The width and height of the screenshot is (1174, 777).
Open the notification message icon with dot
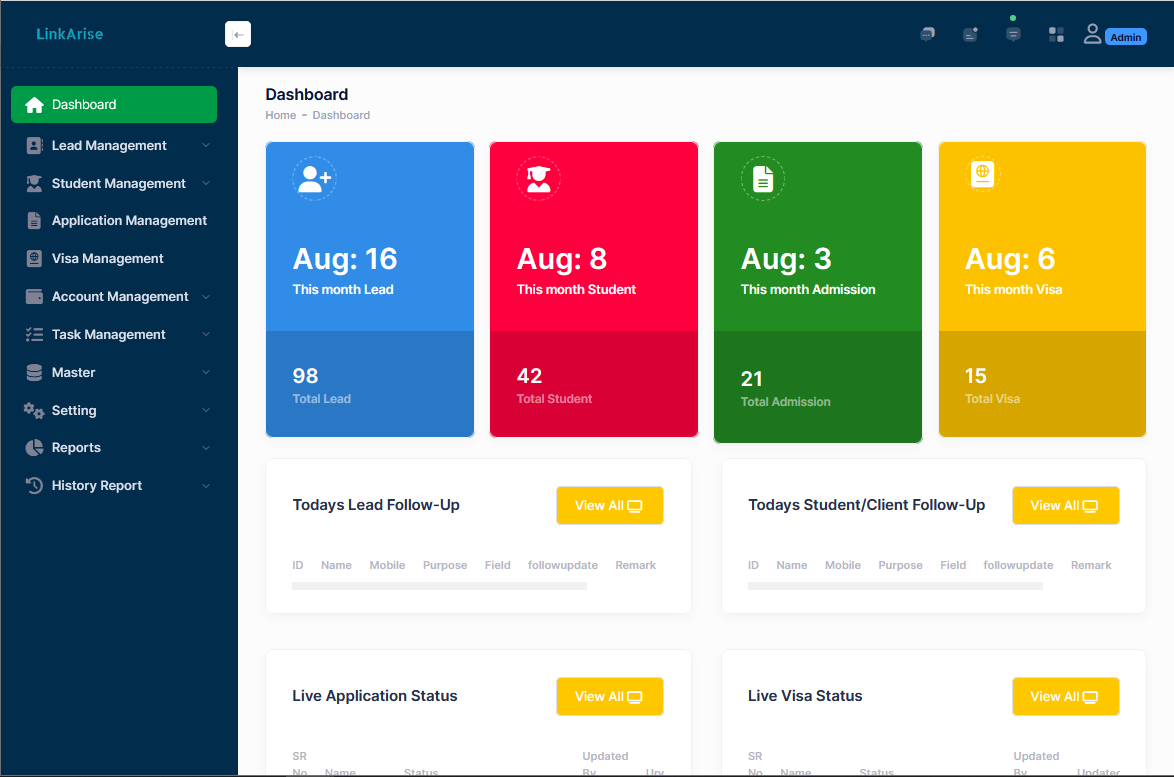[x=970, y=34]
